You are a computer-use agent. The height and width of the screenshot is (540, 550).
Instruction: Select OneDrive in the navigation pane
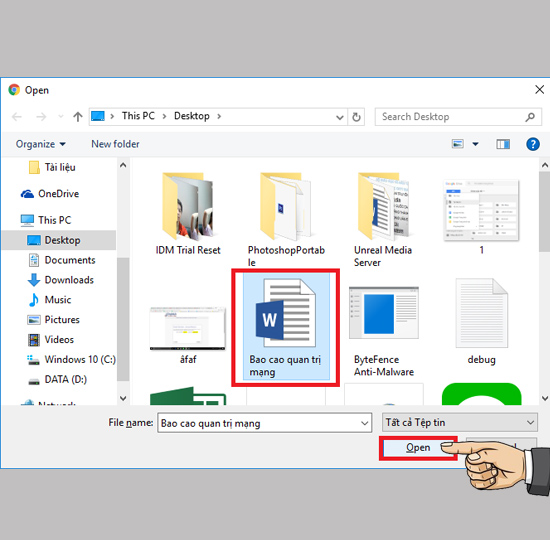point(50,194)
